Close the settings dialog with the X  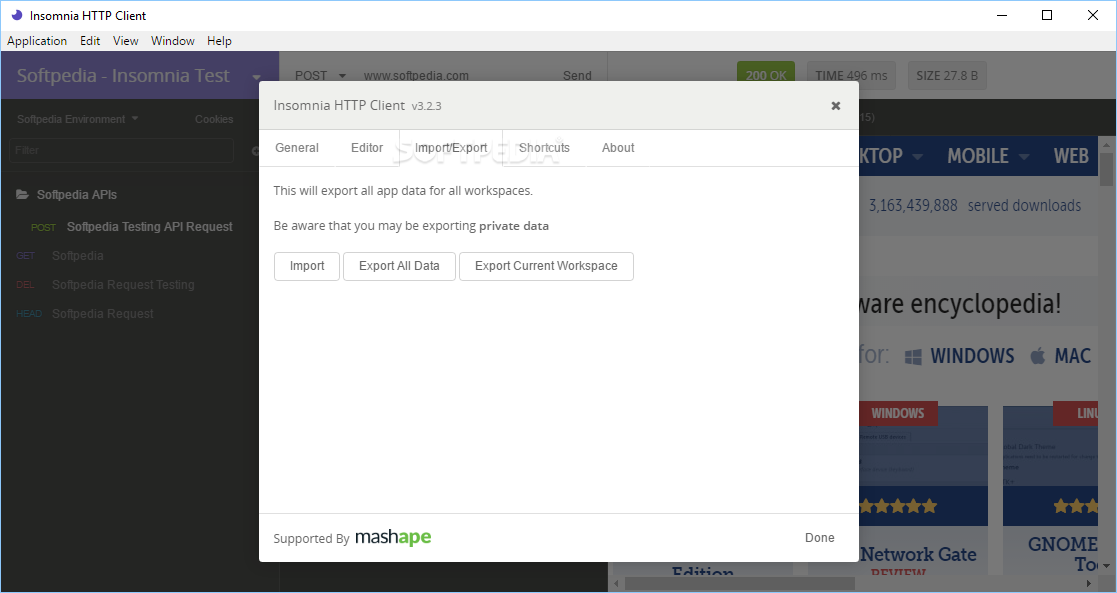click(x=836, y=105)
